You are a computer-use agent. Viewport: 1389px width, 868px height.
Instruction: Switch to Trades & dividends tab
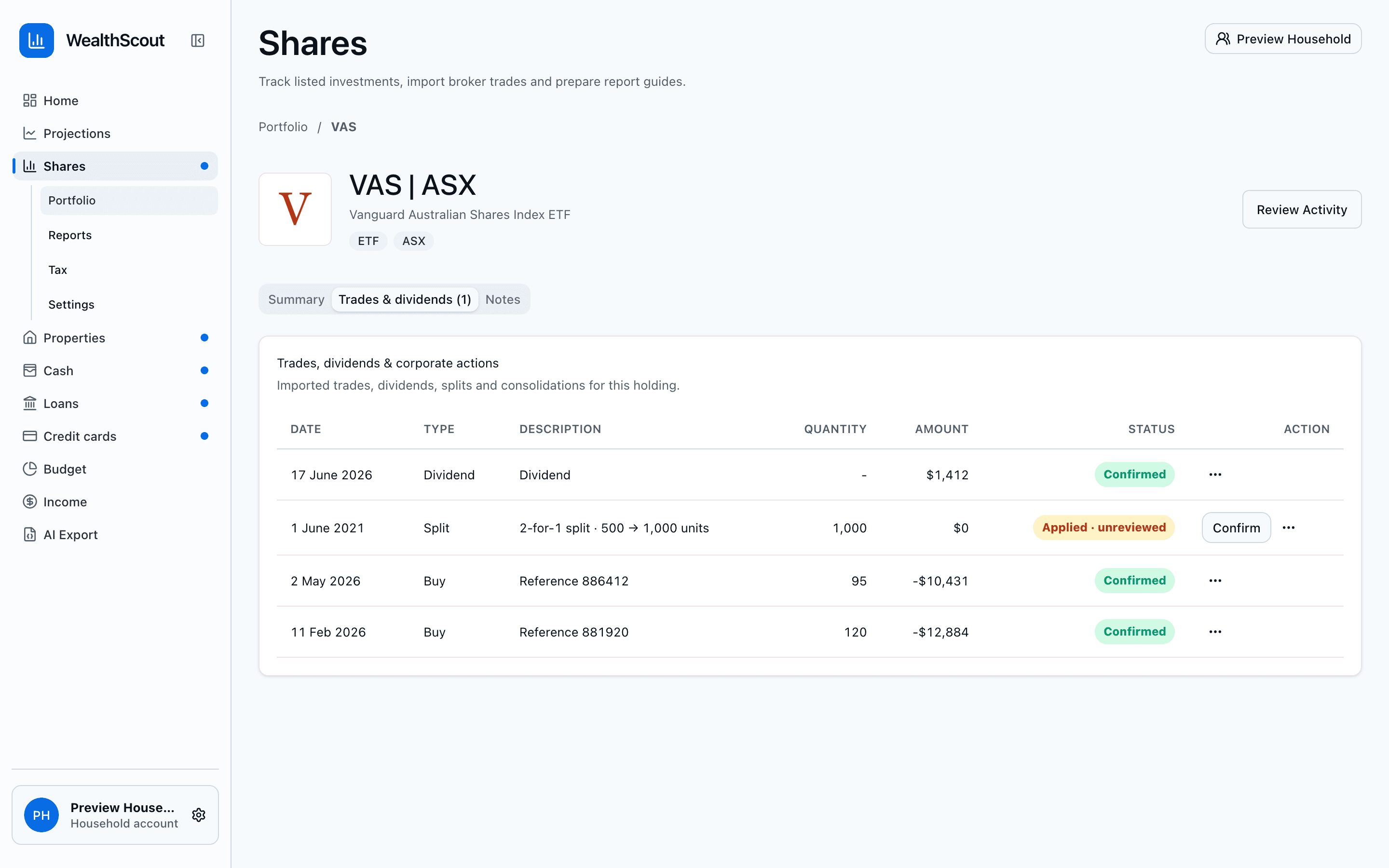coord(405,299)
